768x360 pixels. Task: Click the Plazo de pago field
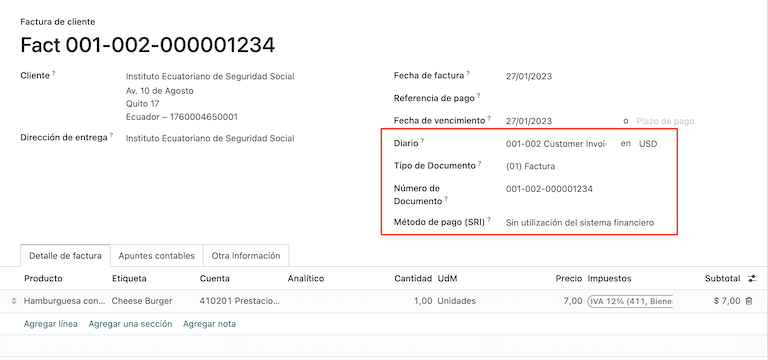coord(665,121)
